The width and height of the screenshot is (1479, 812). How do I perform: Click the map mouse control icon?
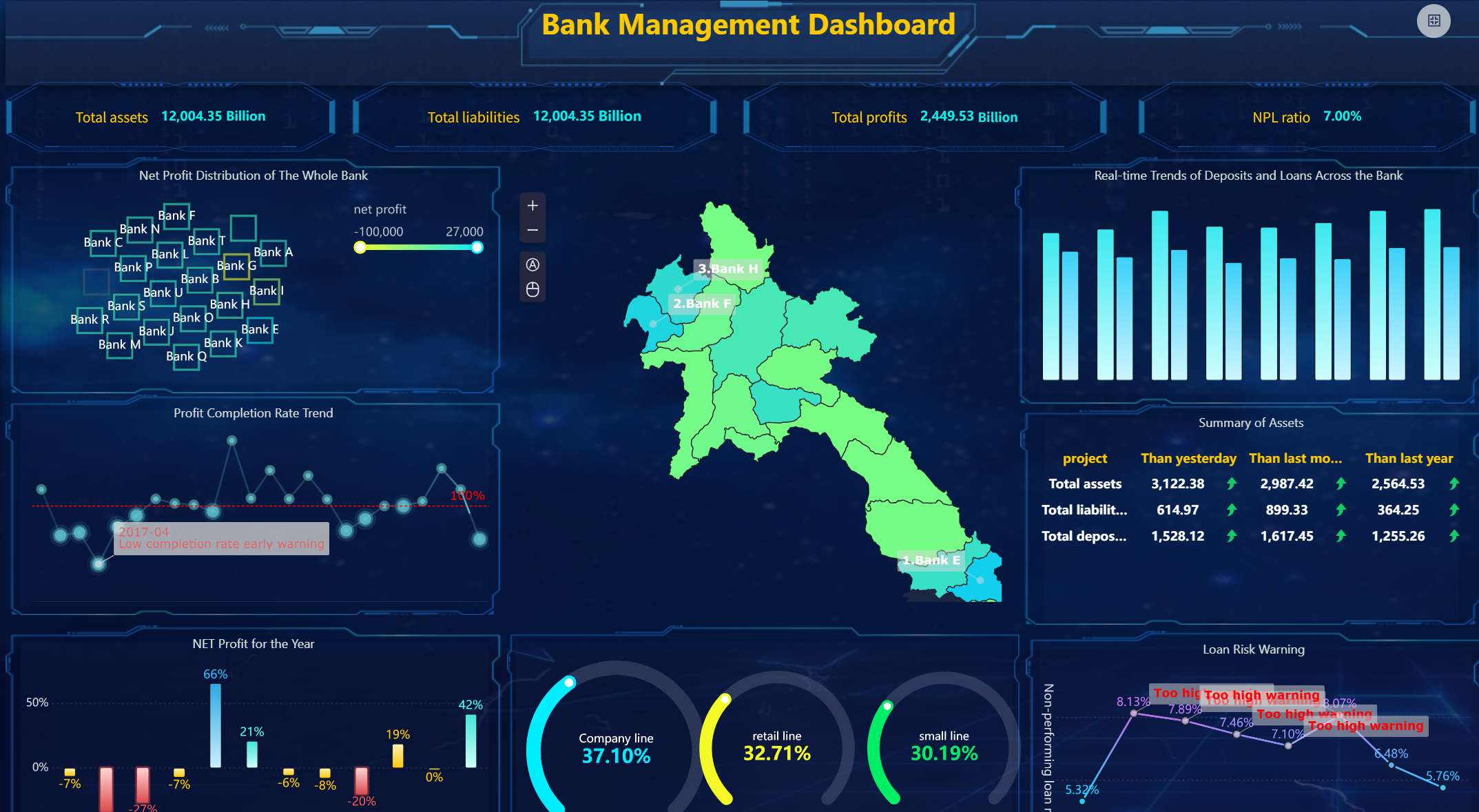coord(532,289)
